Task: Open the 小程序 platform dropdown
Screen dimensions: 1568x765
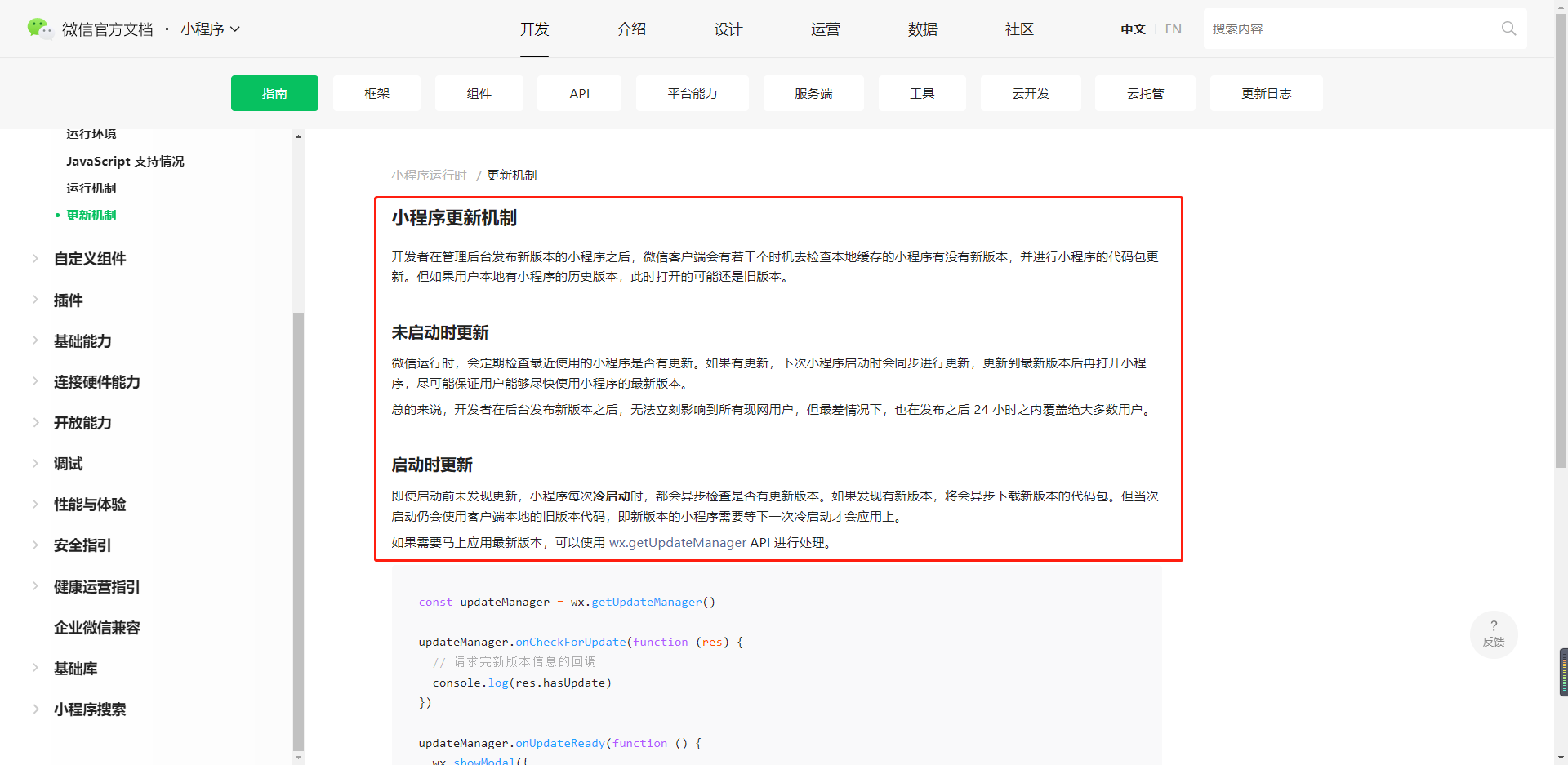Action: 211,29
